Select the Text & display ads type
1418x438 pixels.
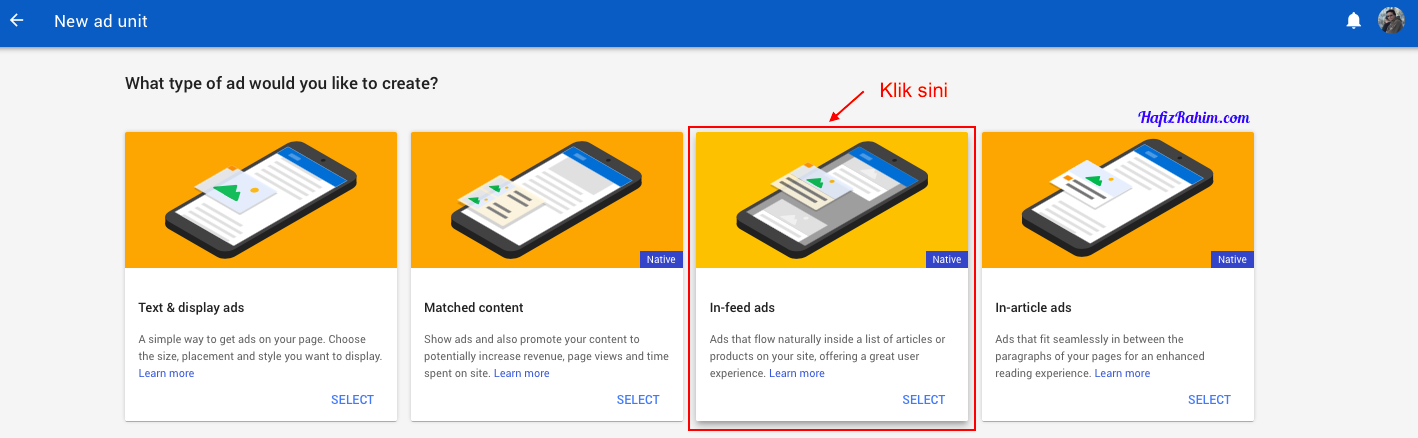[352, 400]
